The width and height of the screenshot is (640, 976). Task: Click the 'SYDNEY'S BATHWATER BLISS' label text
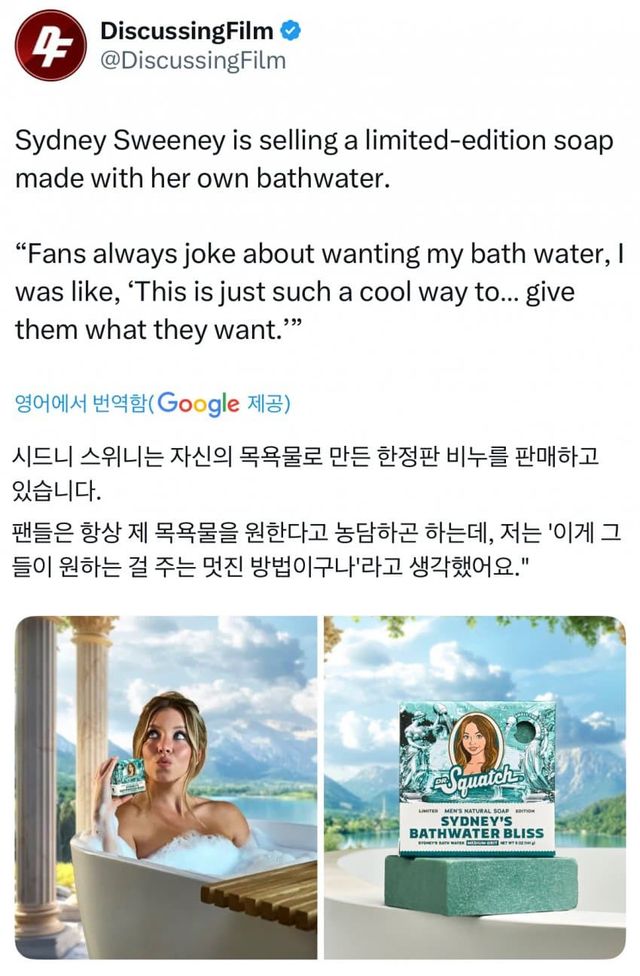pos(476,827)
